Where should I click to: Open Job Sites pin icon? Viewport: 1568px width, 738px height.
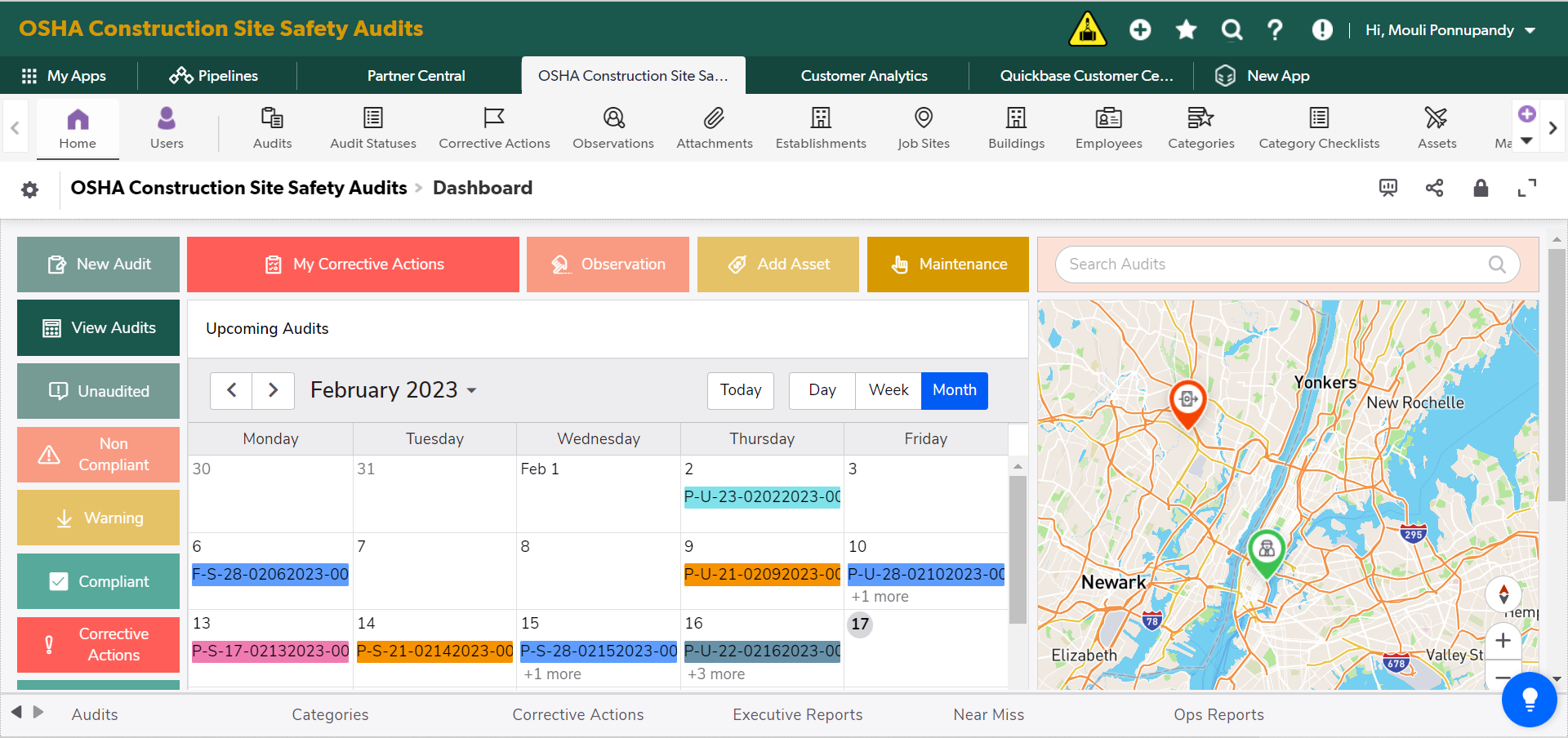pos(924,128)
